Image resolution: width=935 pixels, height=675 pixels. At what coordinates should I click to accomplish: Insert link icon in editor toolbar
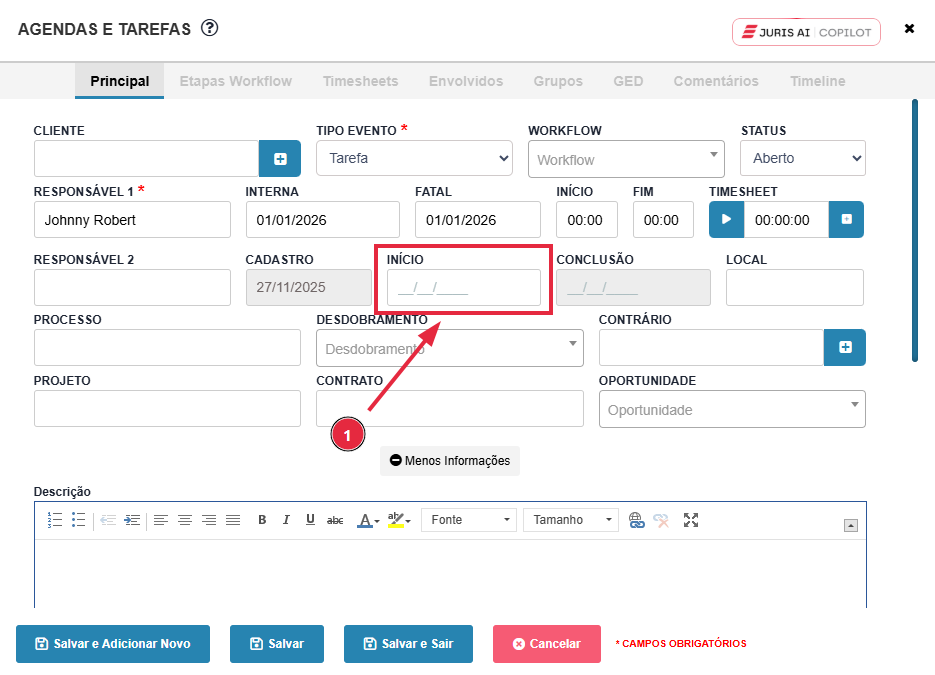[x=636, y=520]
